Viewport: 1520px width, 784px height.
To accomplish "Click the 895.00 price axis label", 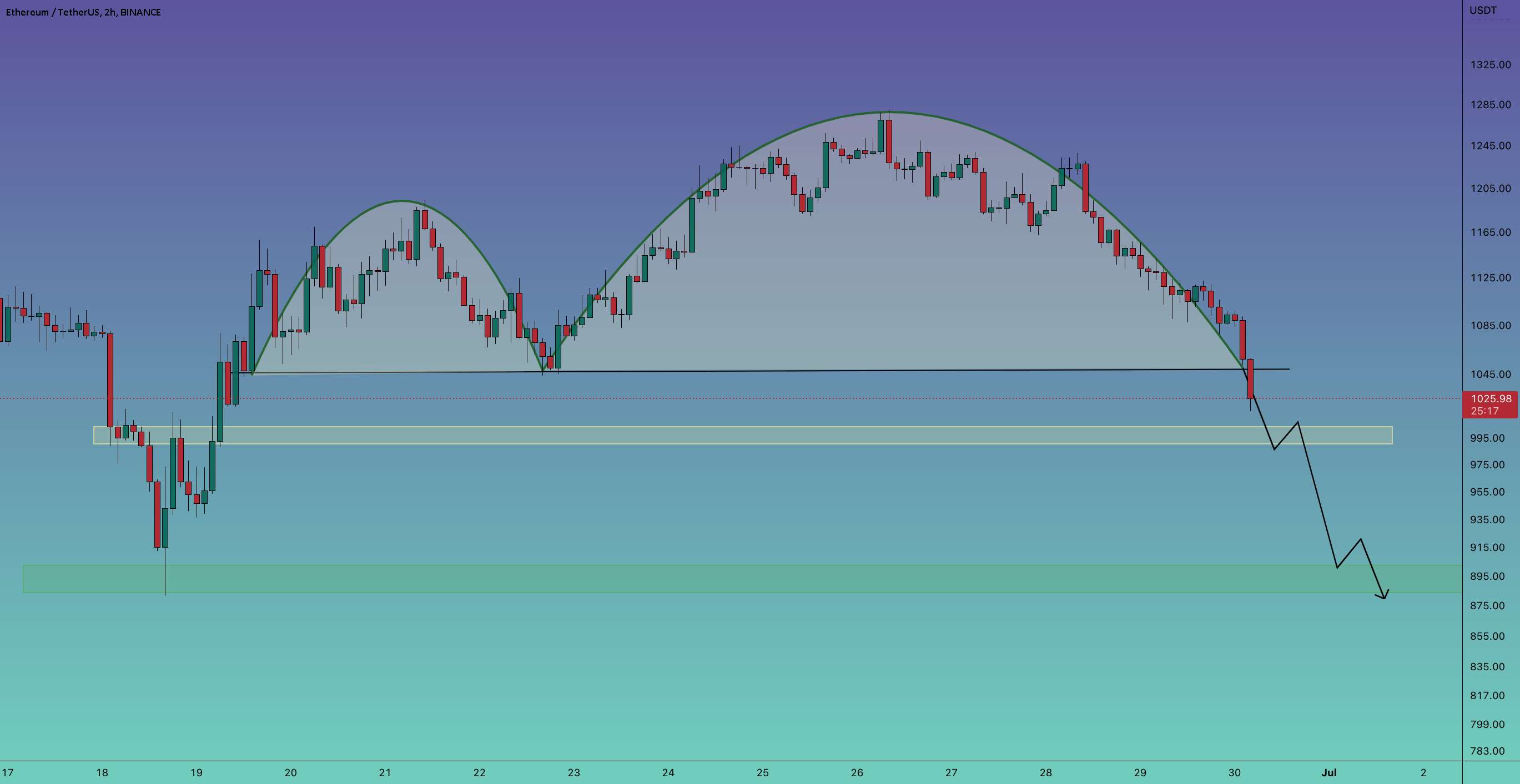I will point(1488,576).
